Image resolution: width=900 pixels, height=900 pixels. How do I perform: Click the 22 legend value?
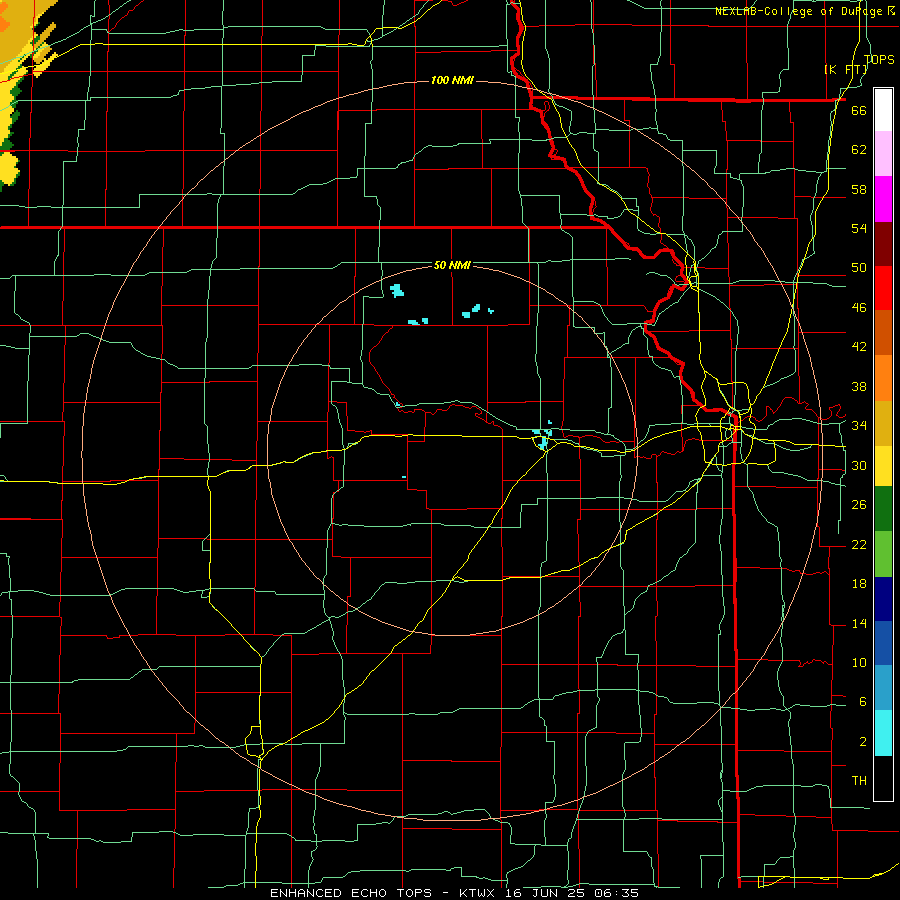[x=859, y=544]
